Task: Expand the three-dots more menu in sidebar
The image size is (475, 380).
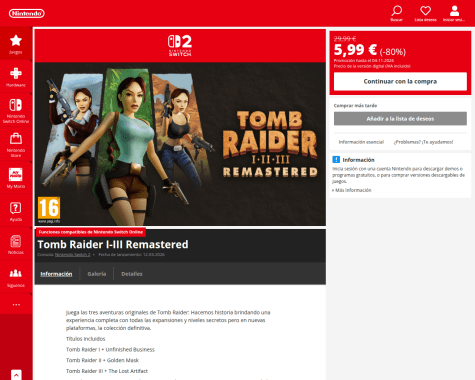Action: click(16, 304)
